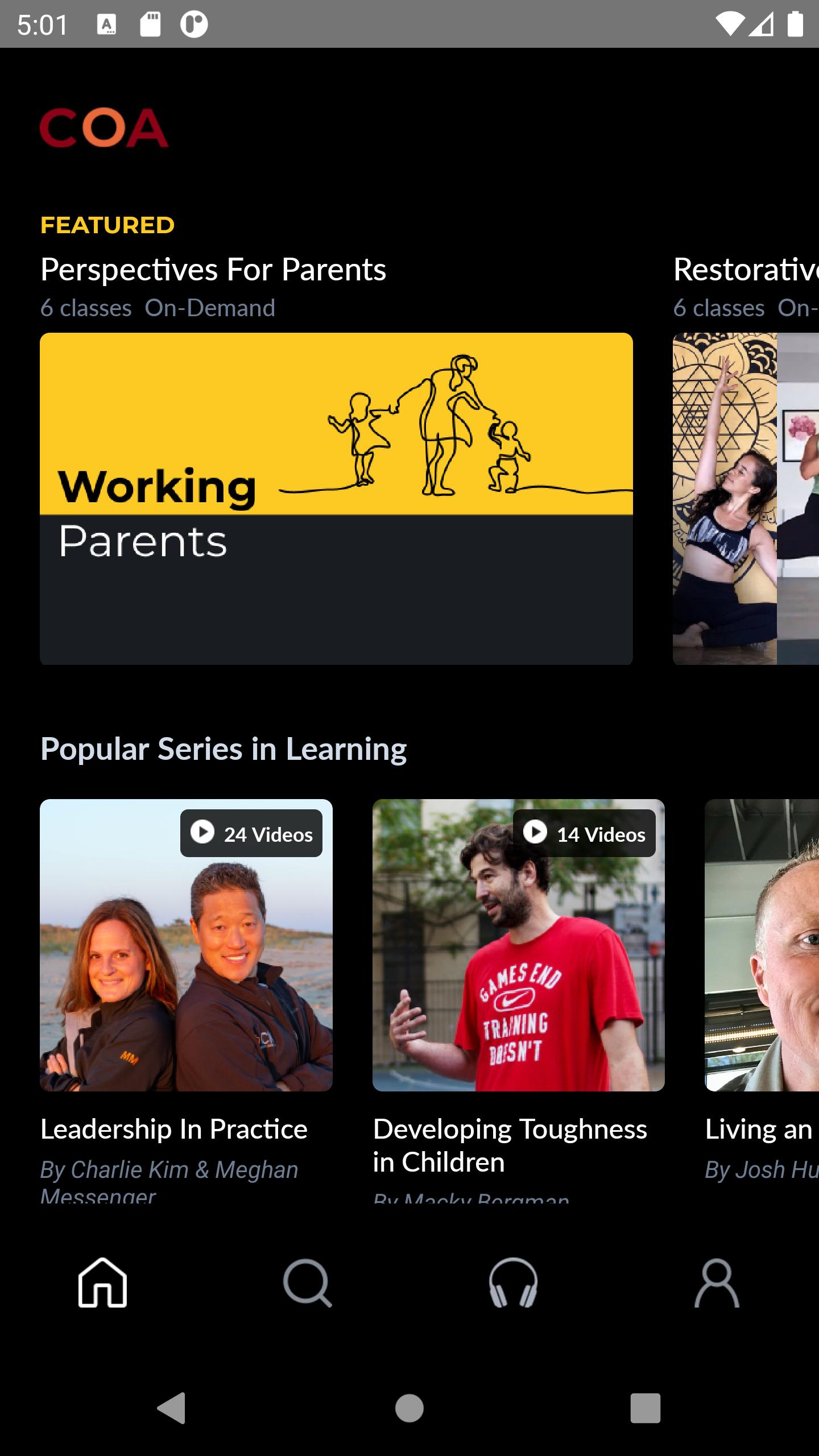Open the Search magnifier icon
819x1456 pixels.
(307, 1283)
